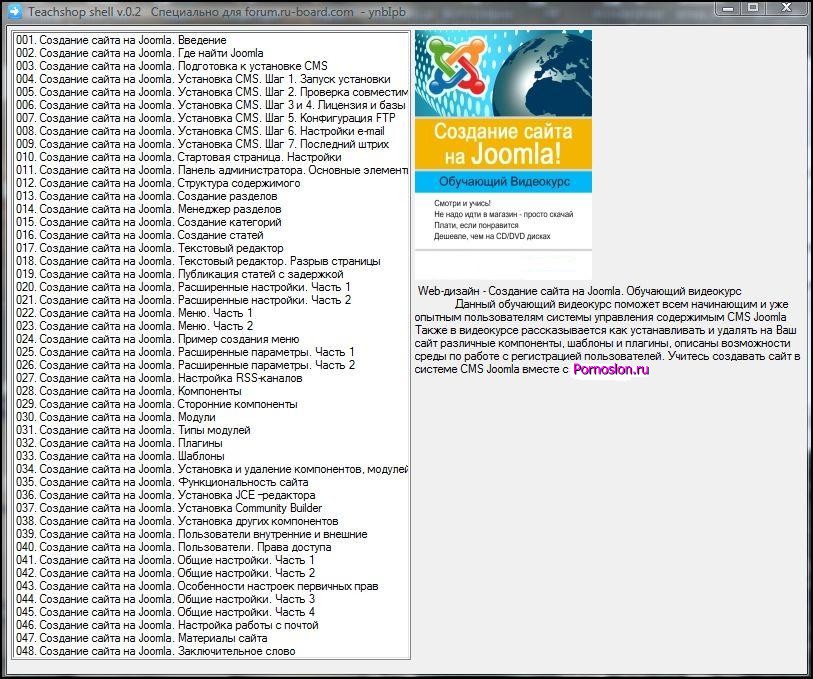
Task: Maximize the Teachshop shell window
Action: pyautogui.click(x=753, y=8)
